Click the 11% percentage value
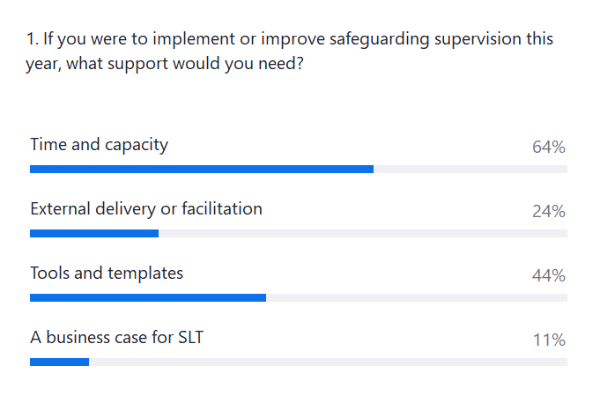The image size is (600, 410). [x=549, y=340]
